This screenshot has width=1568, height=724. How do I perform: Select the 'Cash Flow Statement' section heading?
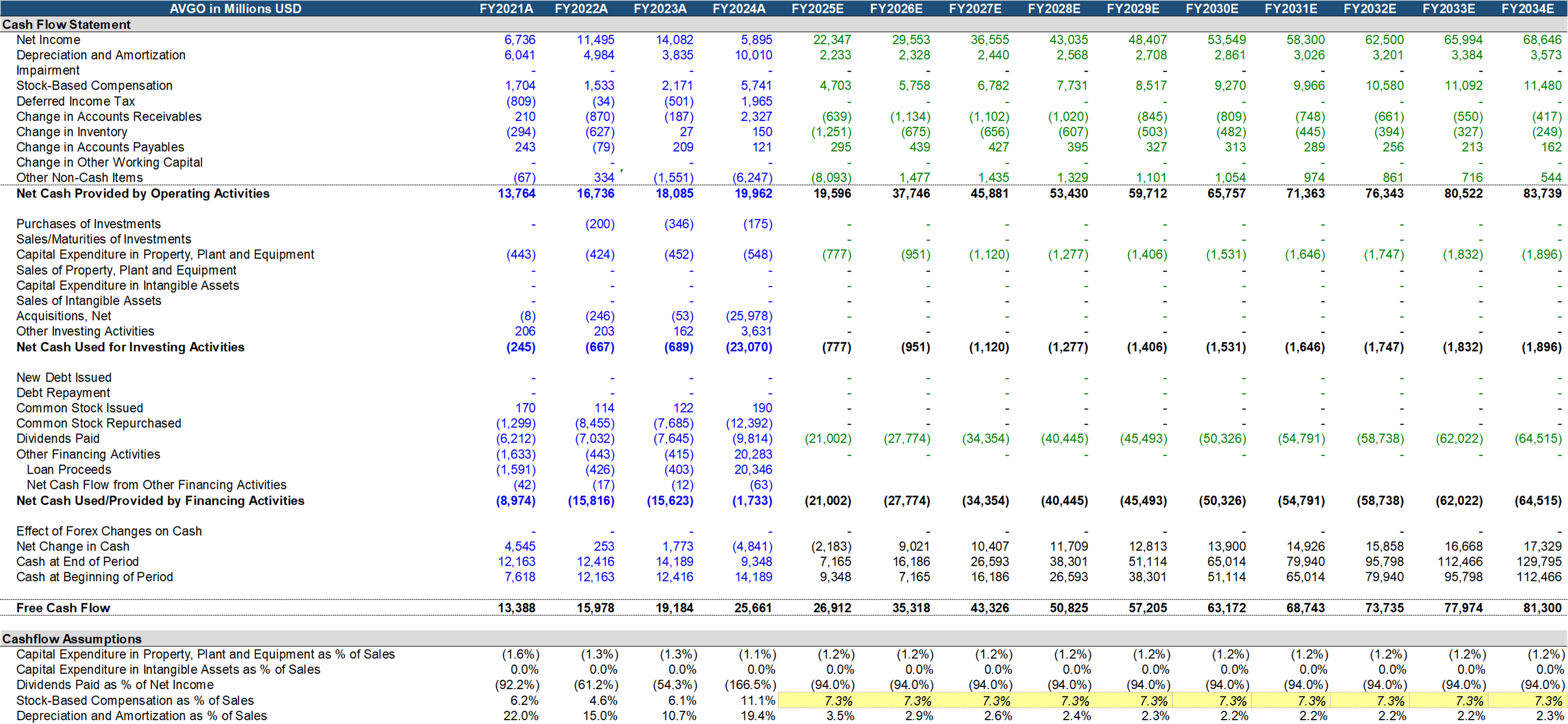(66, 25)
